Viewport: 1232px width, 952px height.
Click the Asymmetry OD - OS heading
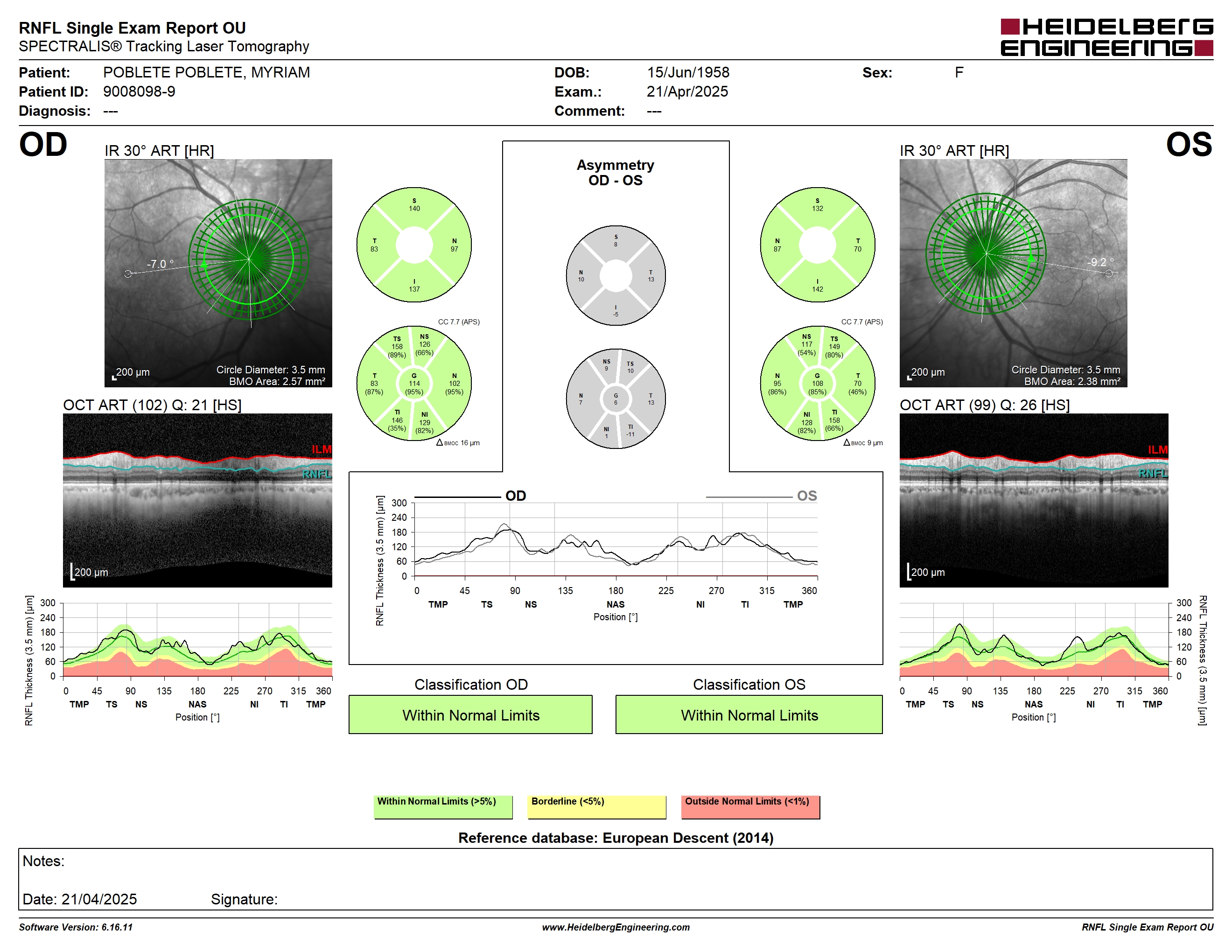coord(616,173)
